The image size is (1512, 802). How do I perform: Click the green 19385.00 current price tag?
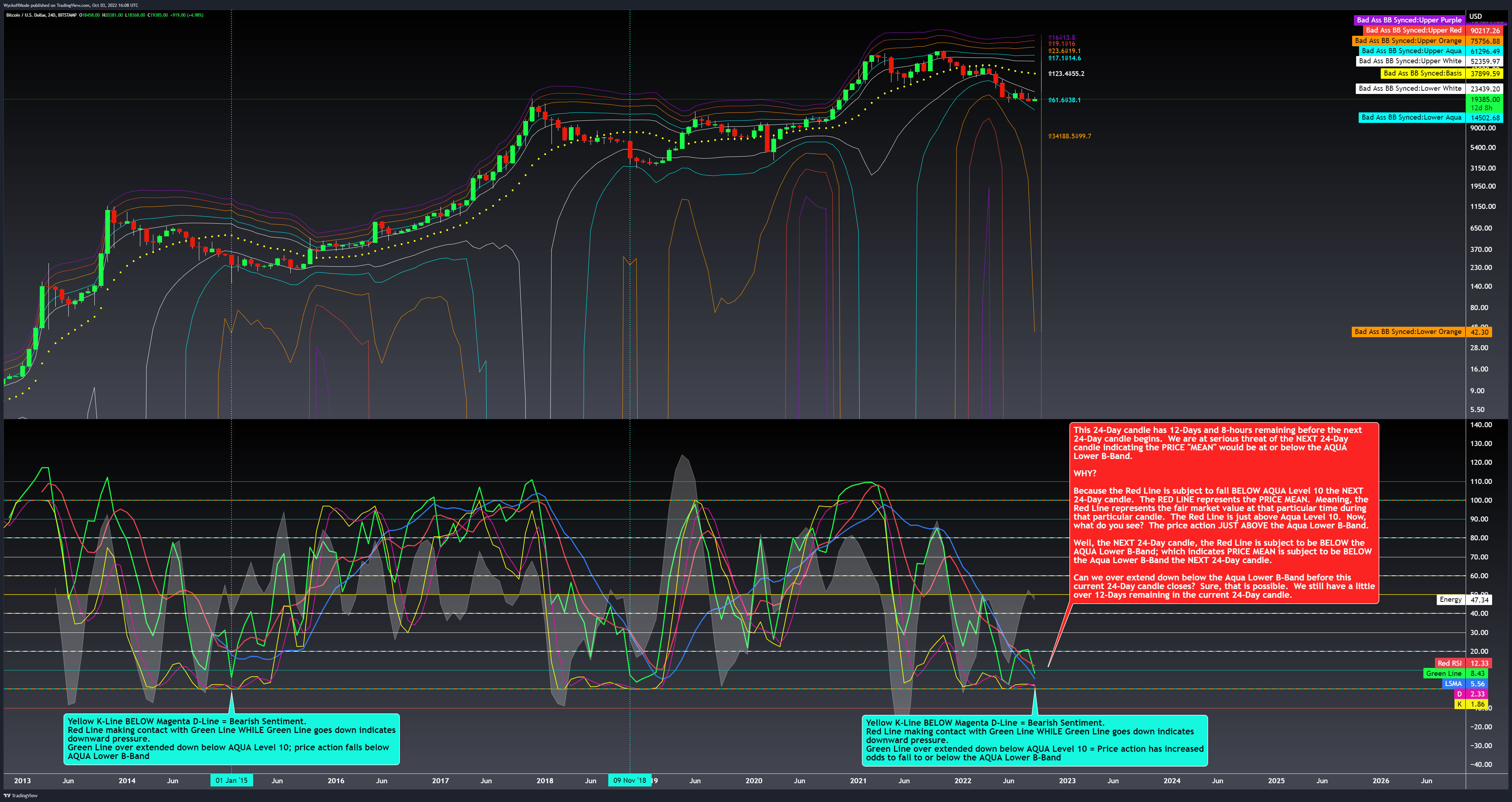1485,100
